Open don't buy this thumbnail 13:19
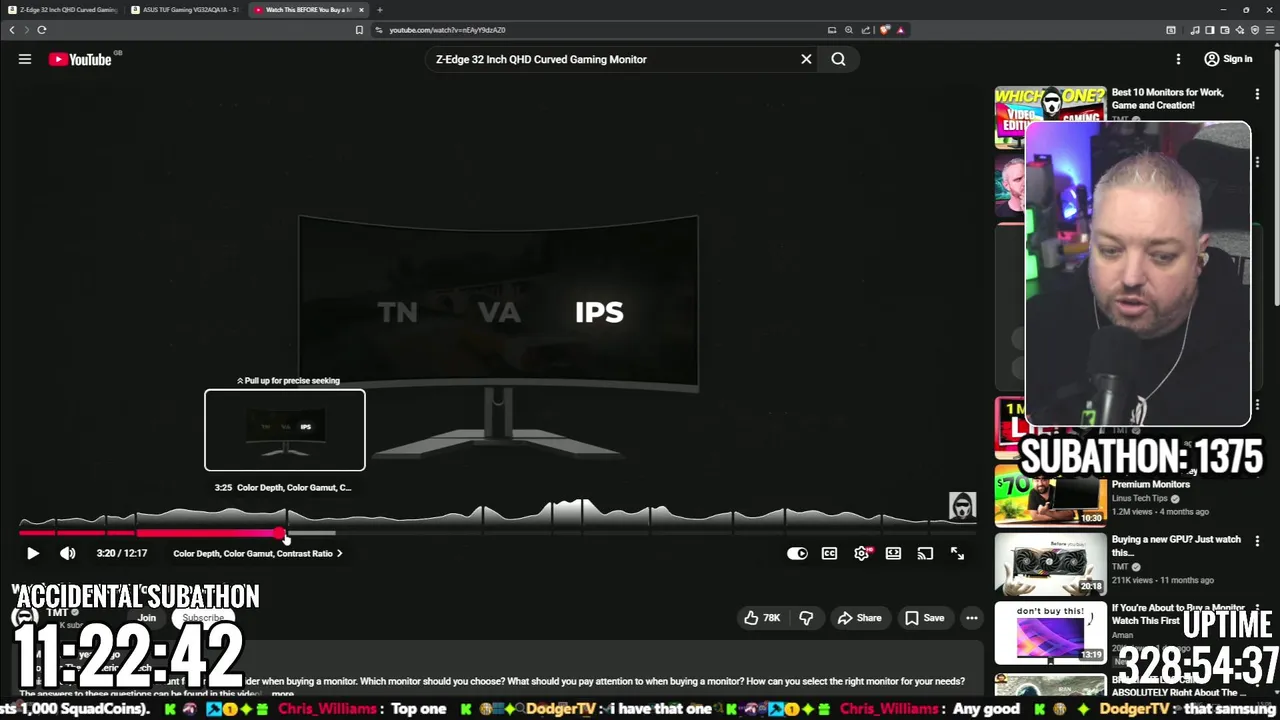This screenshot has height=720, width=1280. [1050, 632]
